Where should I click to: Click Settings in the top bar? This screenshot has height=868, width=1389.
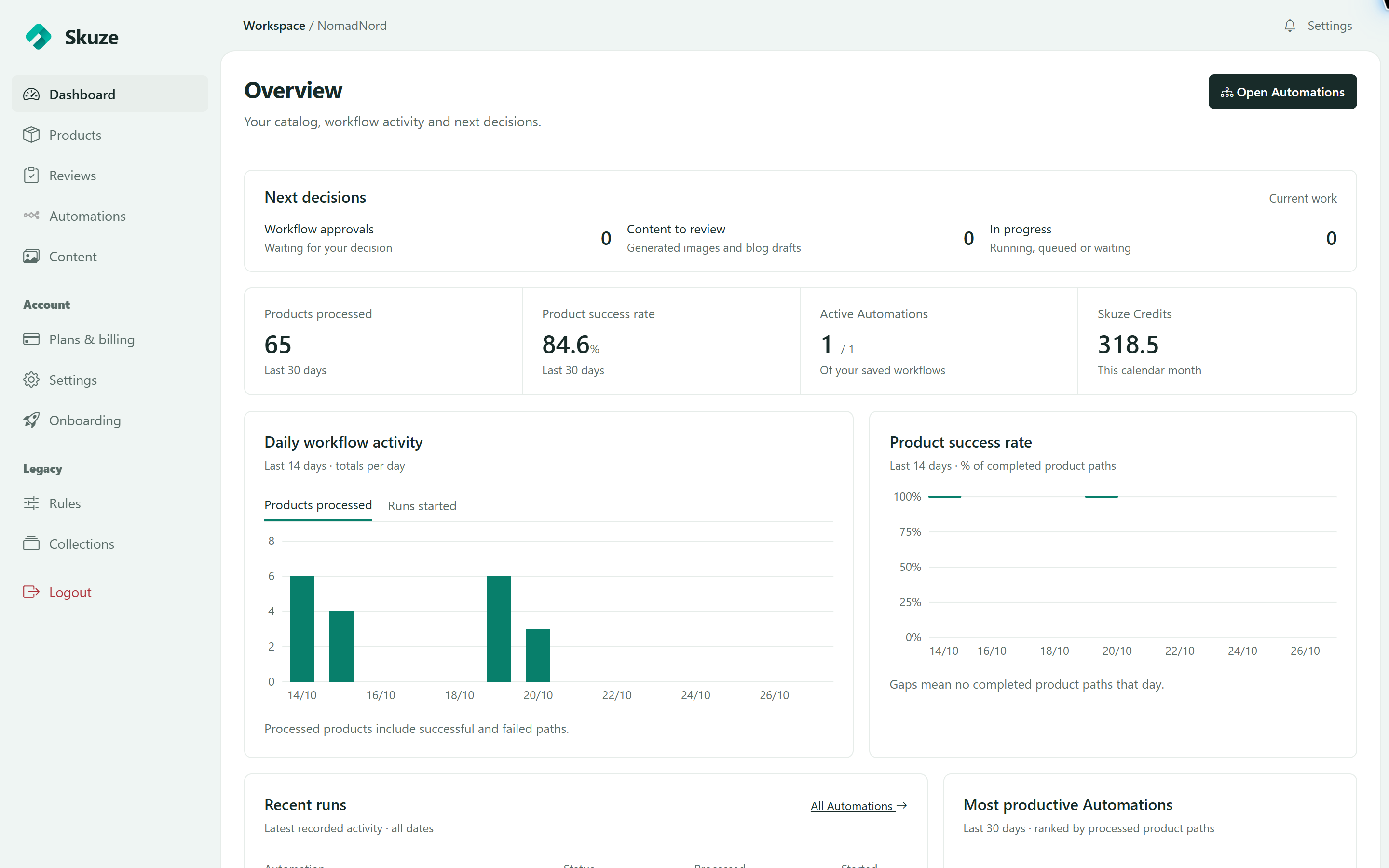point(1329,26)
